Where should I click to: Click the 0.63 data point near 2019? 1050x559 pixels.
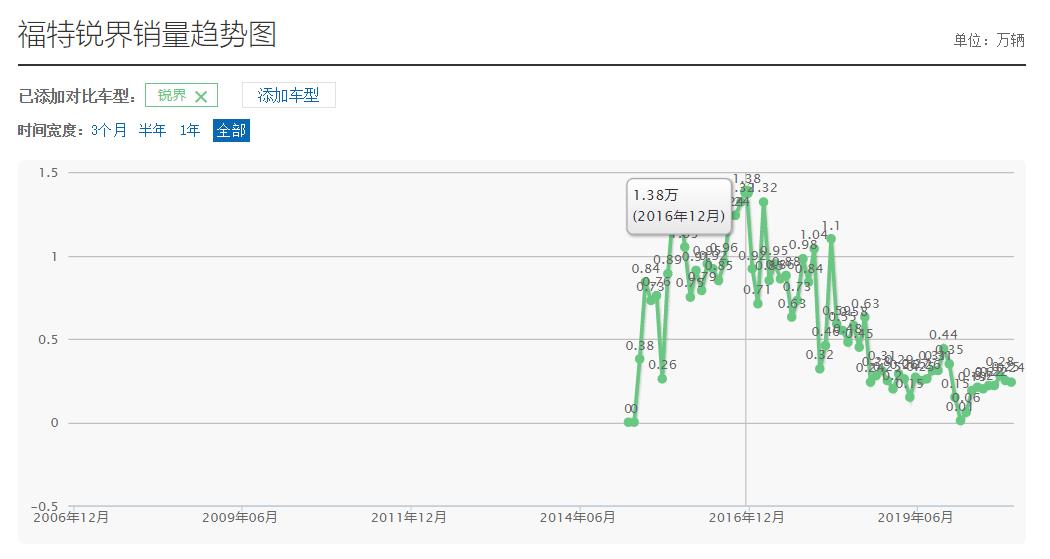pos(865,317)
